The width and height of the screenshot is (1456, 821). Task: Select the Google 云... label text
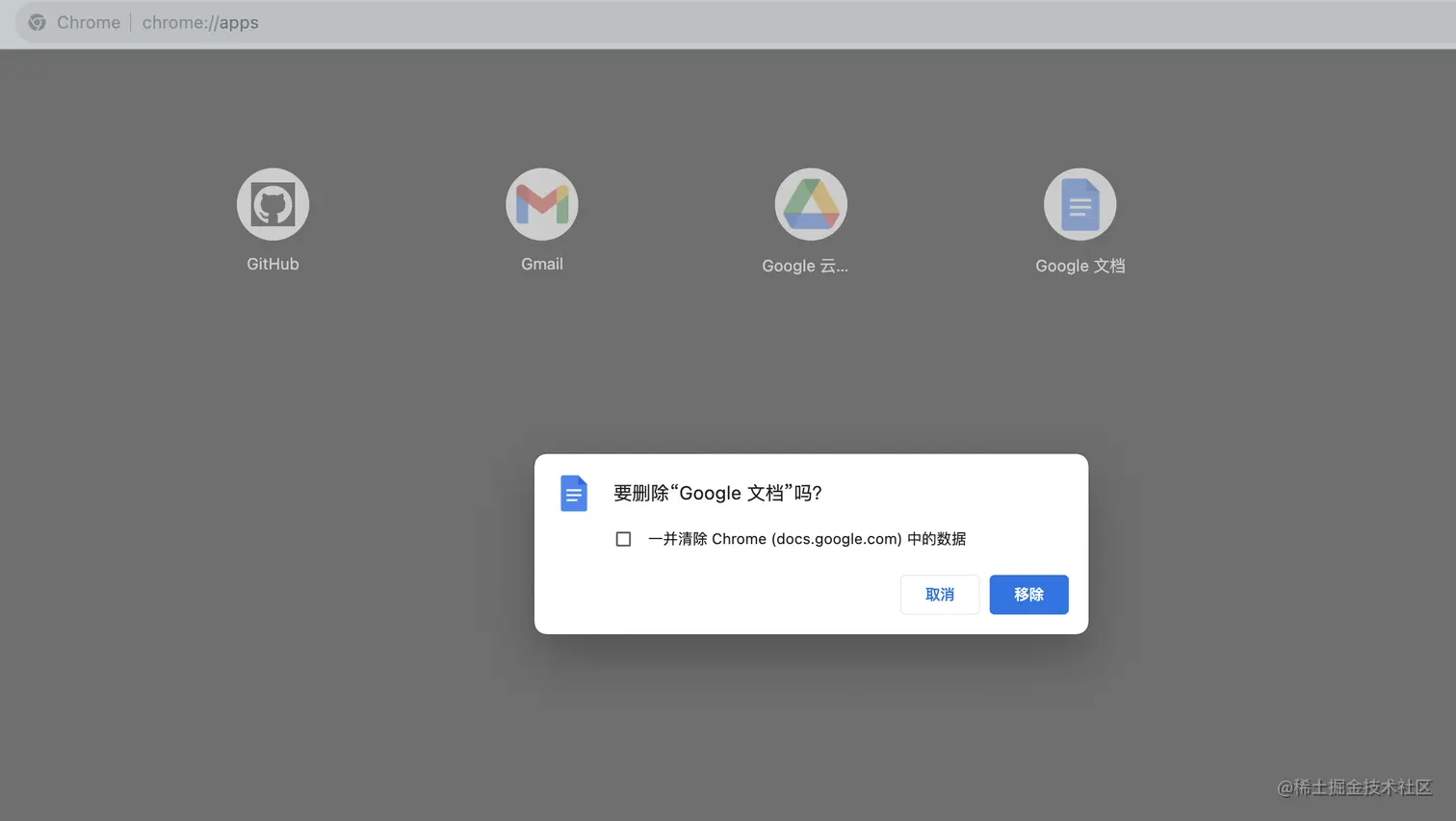805,266
